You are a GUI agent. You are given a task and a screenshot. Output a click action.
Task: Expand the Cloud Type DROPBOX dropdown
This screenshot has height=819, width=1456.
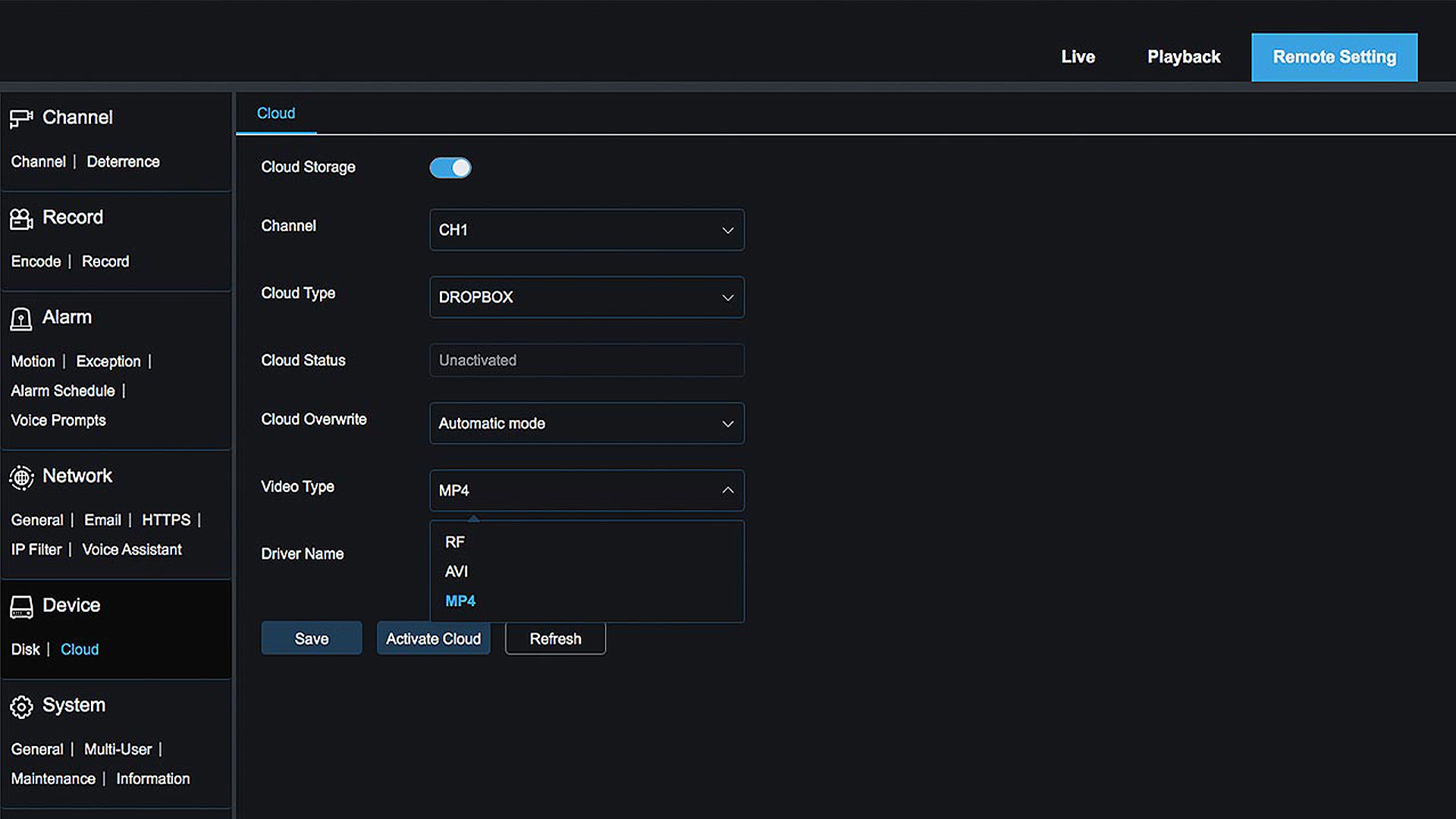[x=586, y=297]
